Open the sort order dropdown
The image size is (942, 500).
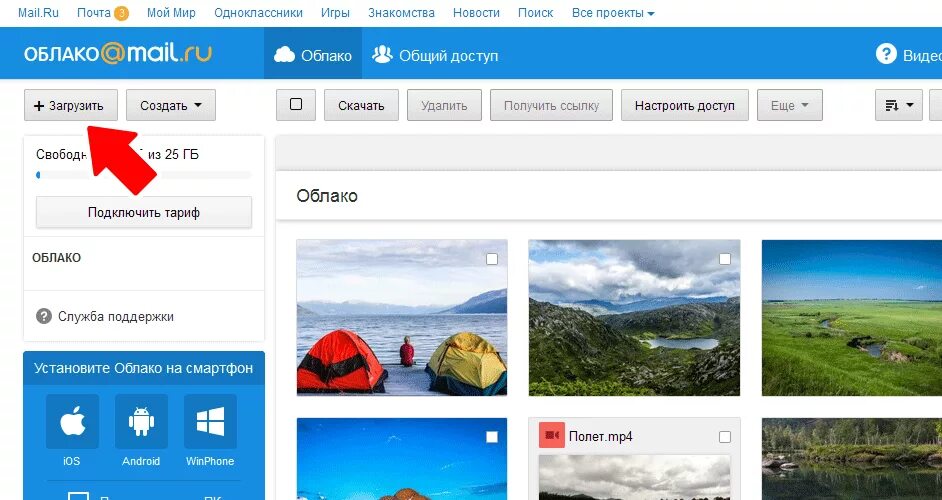coord(899,105)
